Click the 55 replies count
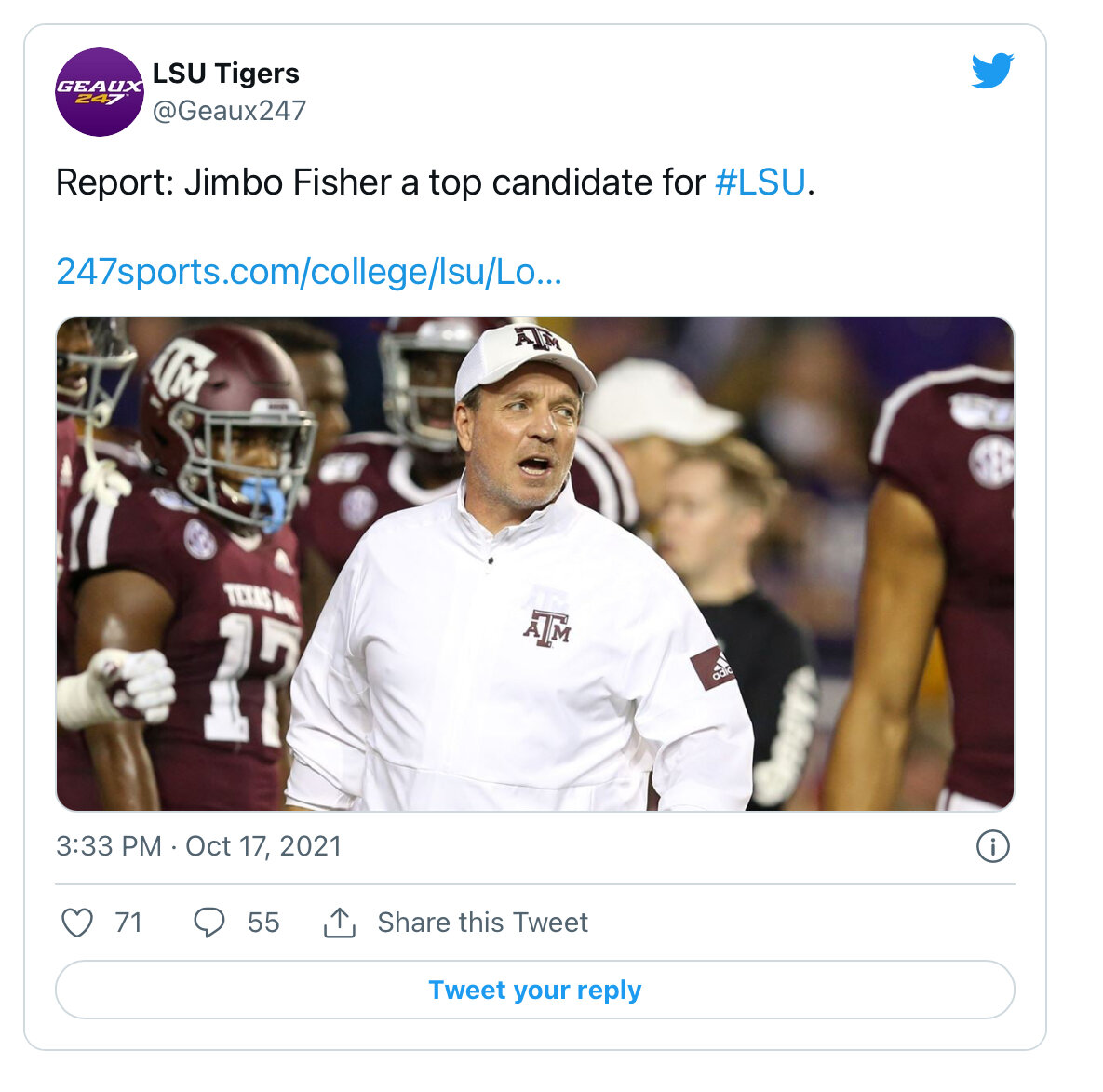 263,923
